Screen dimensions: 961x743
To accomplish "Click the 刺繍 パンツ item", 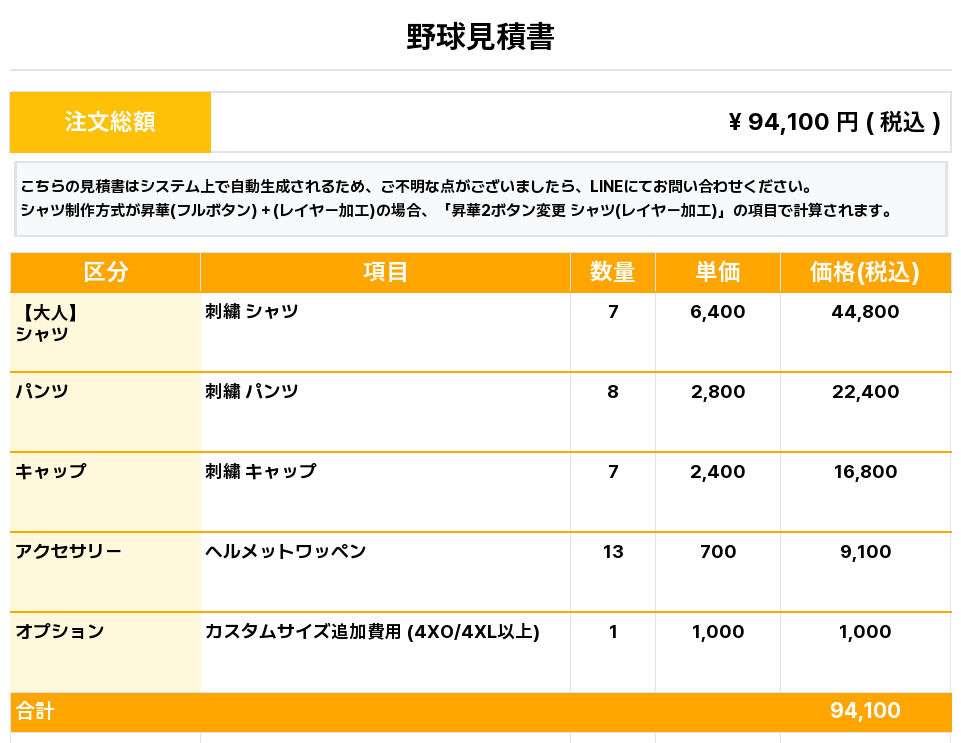I will (252, 391).
